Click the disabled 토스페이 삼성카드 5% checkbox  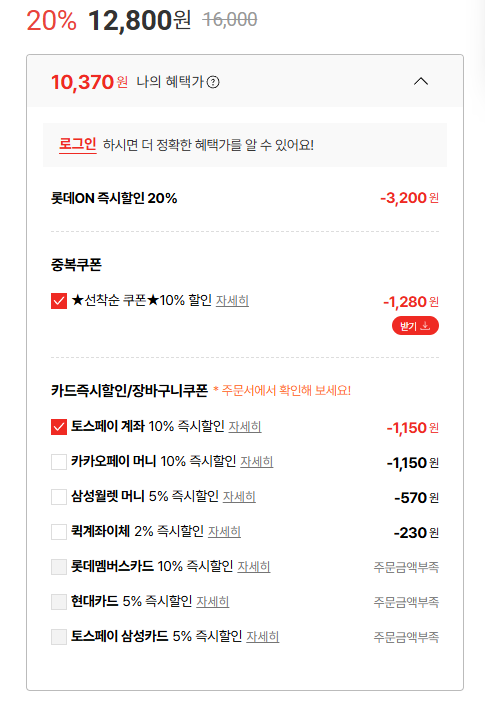(59, 637)
